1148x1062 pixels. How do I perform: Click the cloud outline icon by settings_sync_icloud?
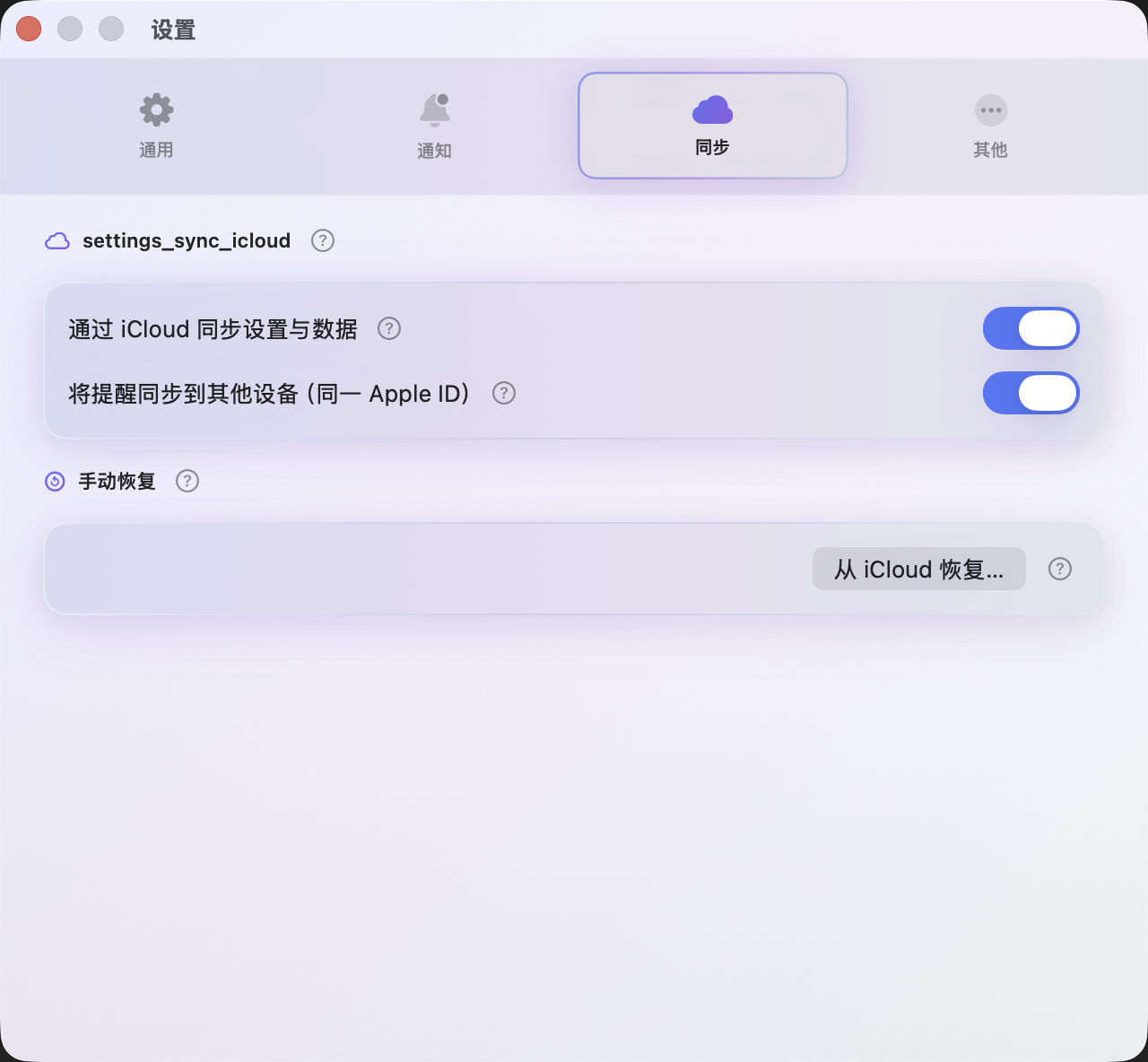tap(57, 240)
